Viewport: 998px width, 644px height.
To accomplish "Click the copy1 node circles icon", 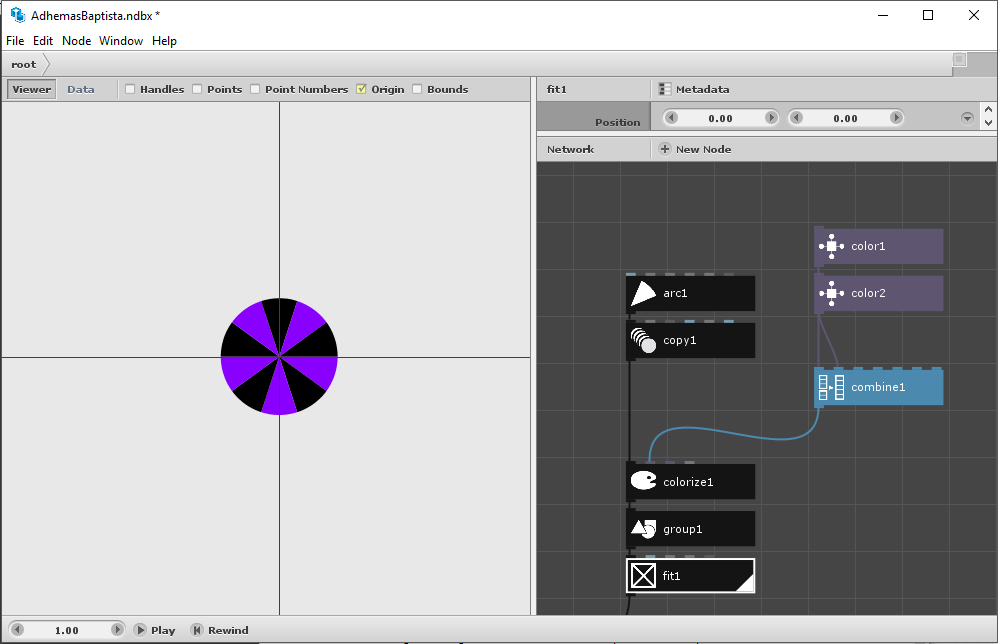I will coord(643,340).
